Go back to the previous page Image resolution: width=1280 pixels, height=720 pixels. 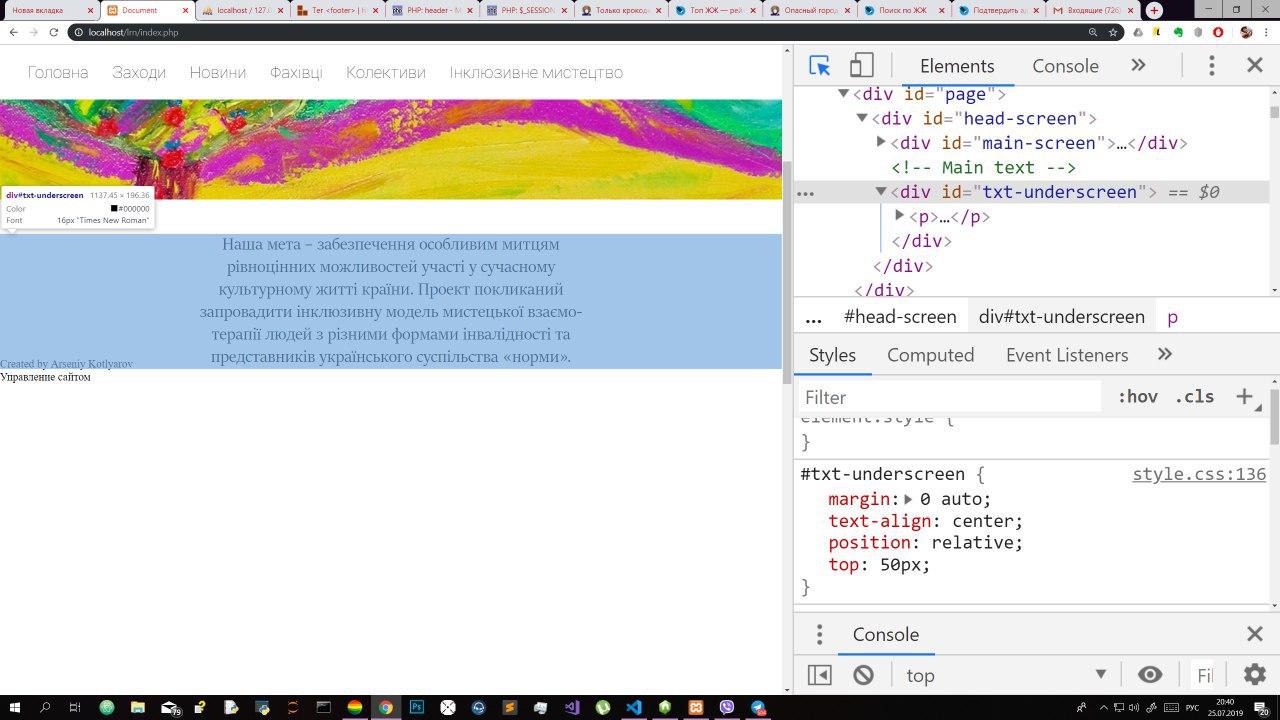tap(14, 32)
